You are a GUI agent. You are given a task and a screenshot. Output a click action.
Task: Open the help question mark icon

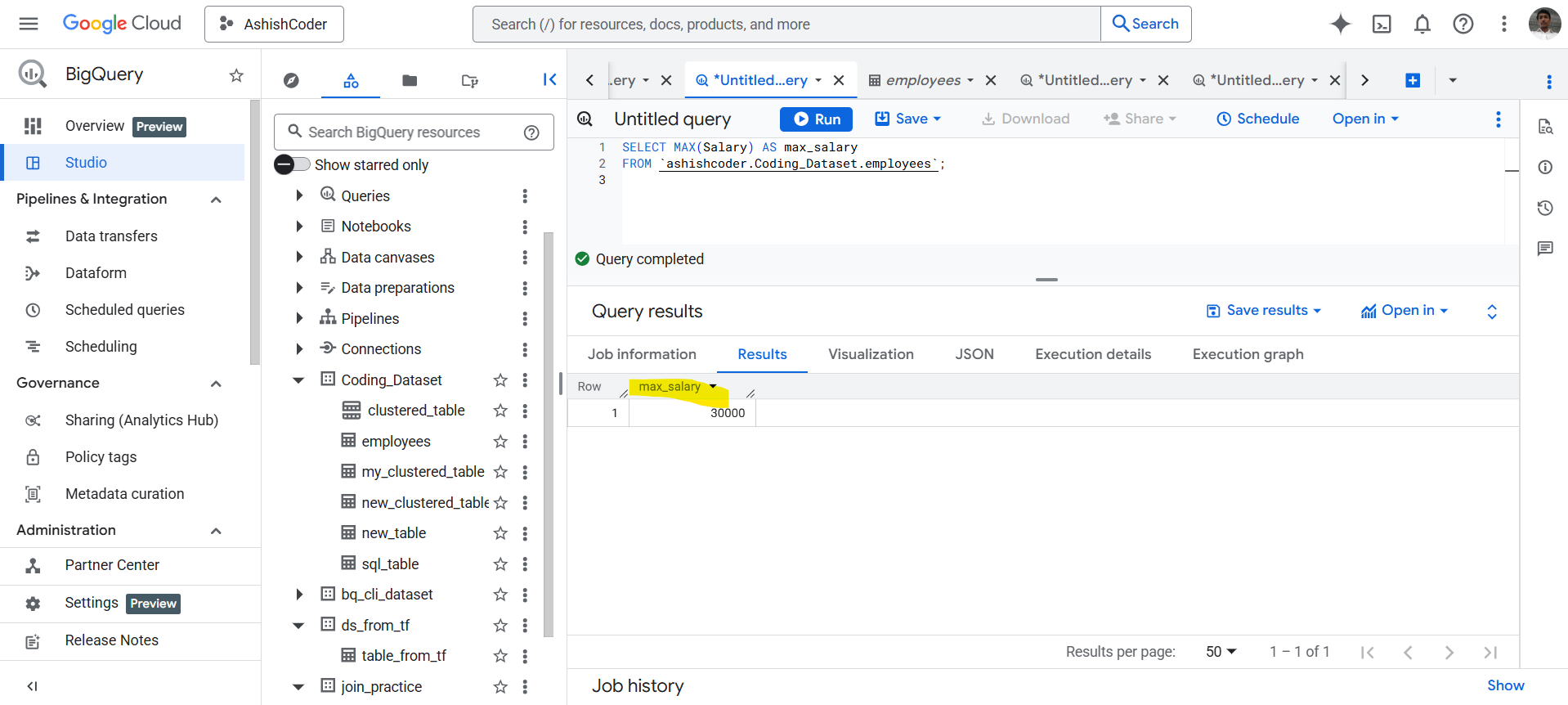click(x=1463, y=24)
